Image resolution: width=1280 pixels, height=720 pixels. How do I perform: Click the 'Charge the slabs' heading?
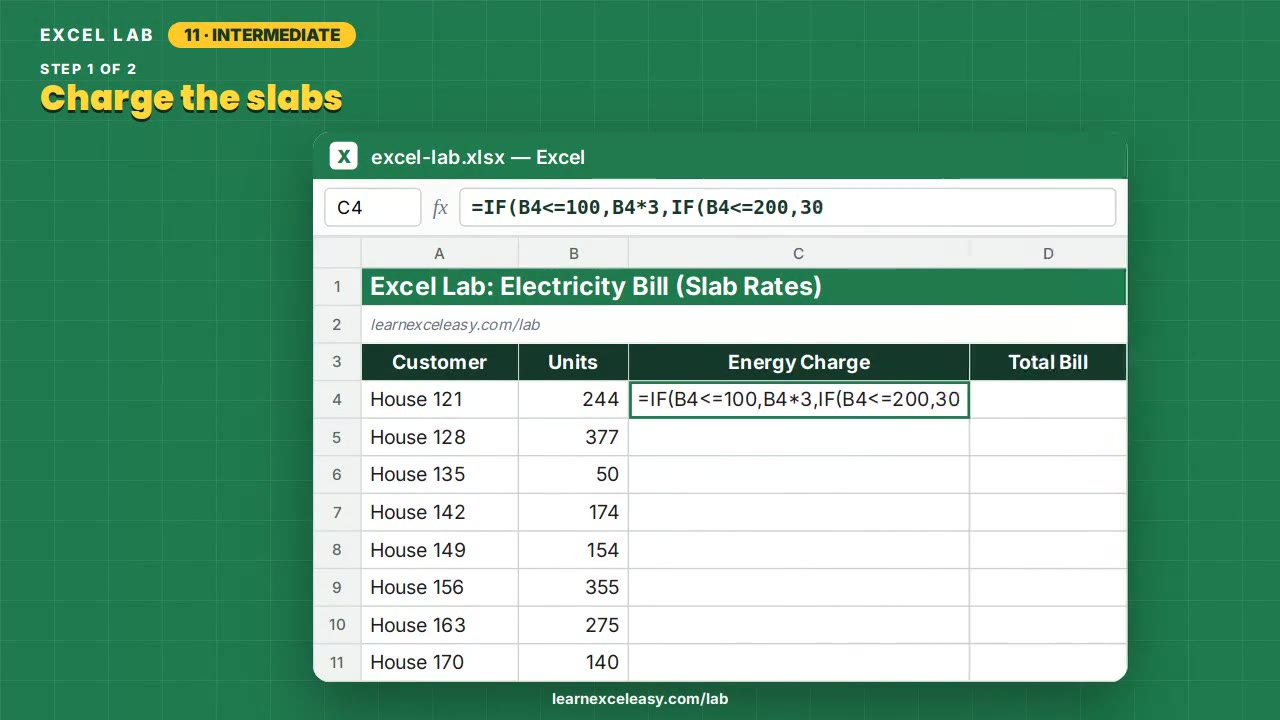(x=191, y=99)
